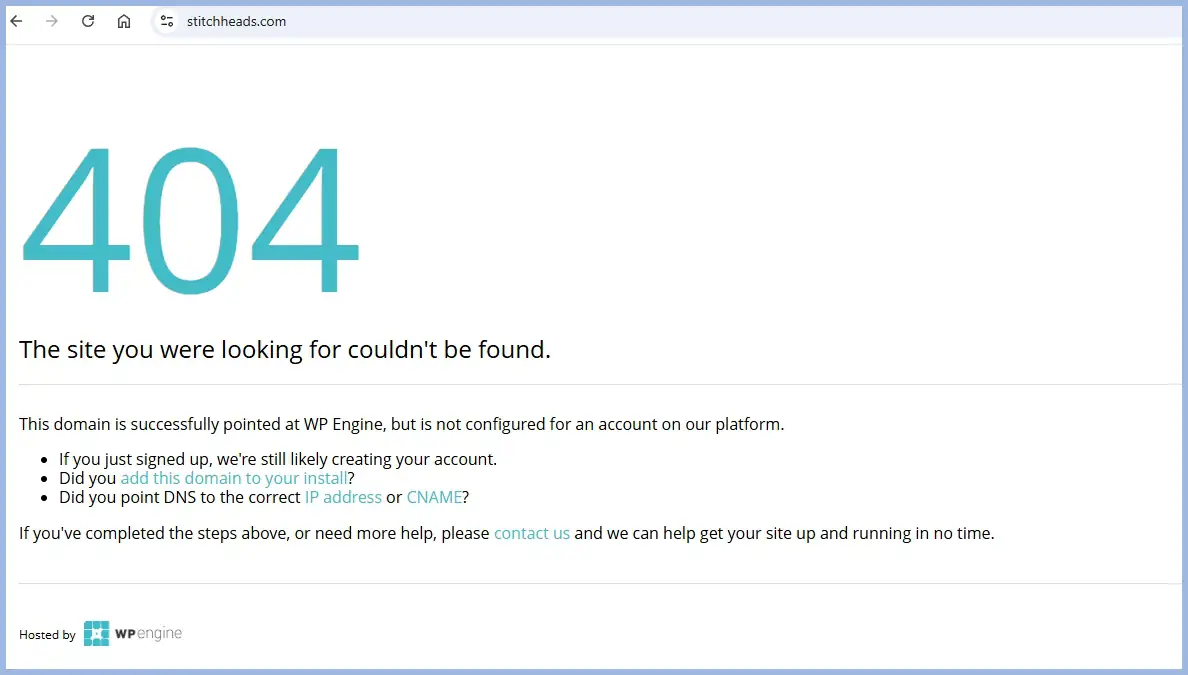Viewport: 1188px width, 675px height.
Task: Click the WP Engine square logo icon
Action: click(x=96, y=633)
